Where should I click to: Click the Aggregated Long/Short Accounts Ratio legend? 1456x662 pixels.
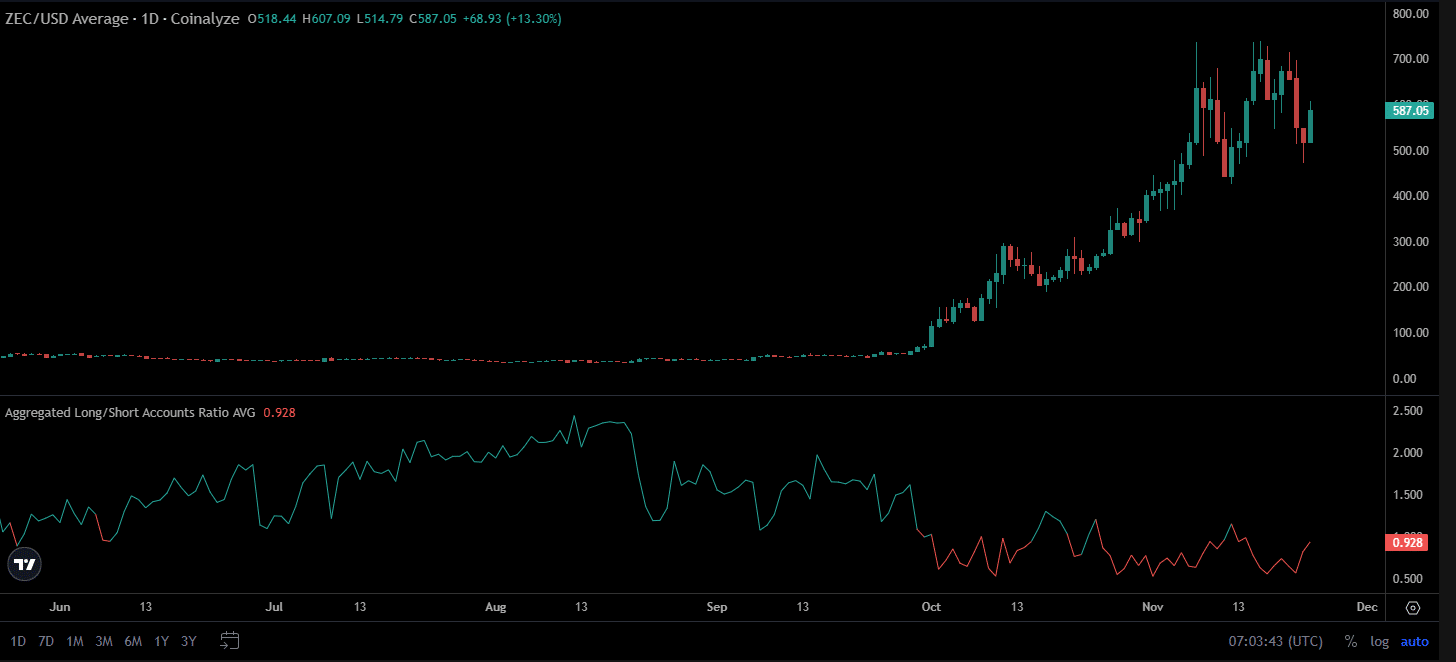(x=130, y=412)
